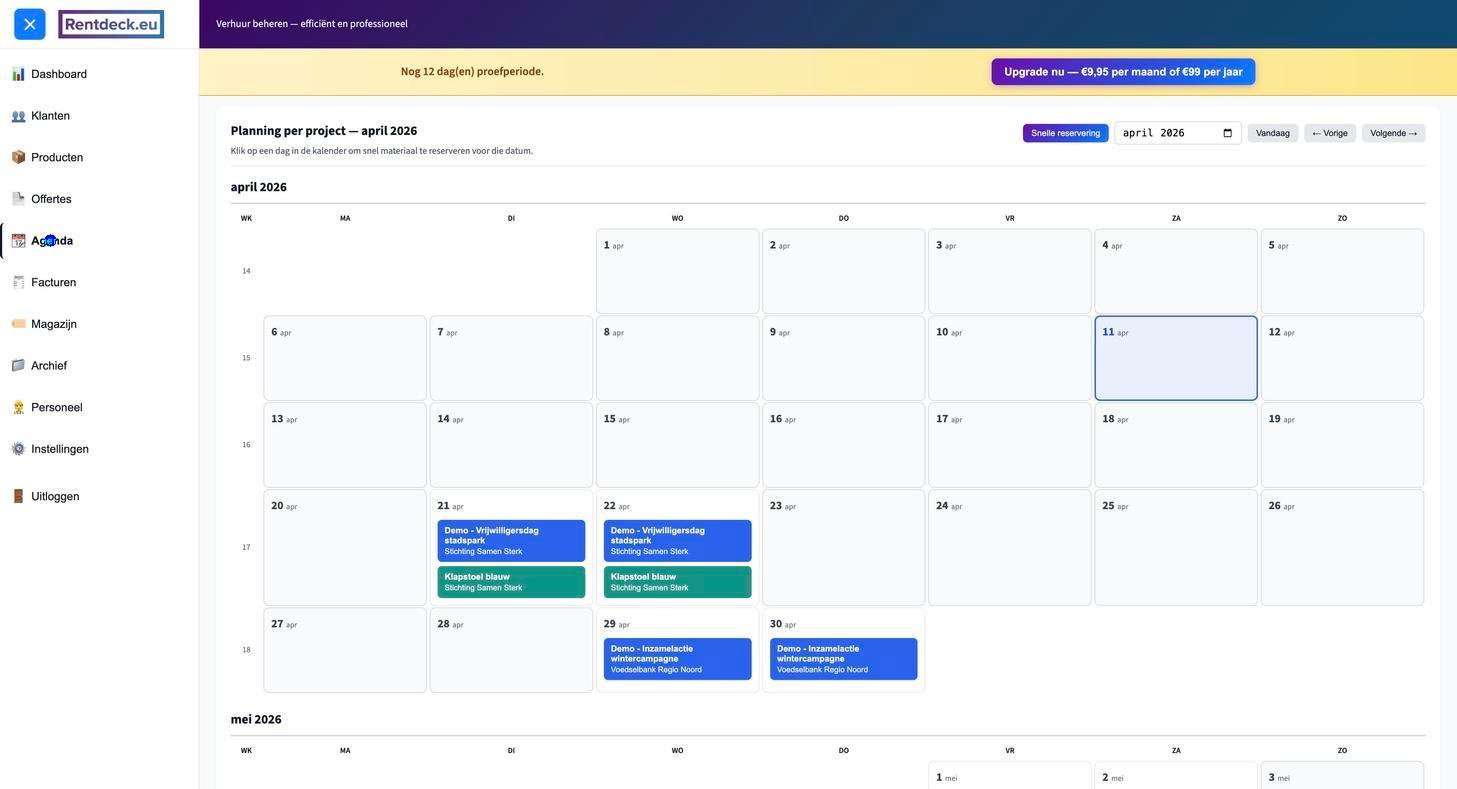Click the Personeel worker icon
Viewport: 1457px width, 789px height.
point(18,407)
